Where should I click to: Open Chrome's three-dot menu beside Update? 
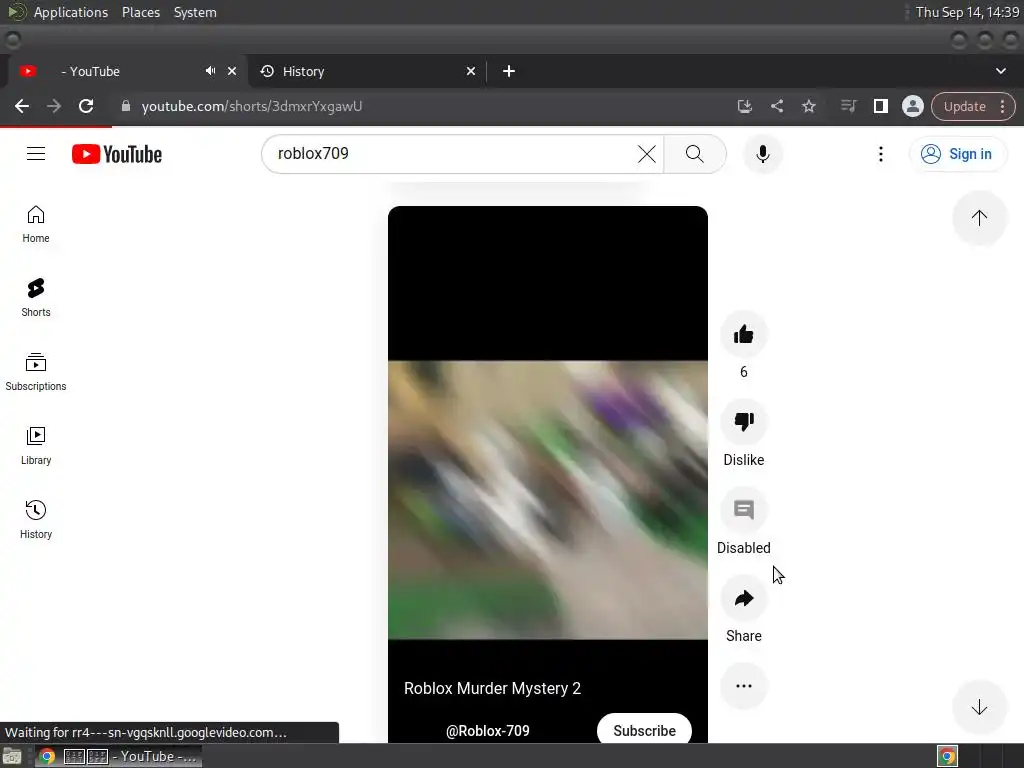coord(1002,106)
